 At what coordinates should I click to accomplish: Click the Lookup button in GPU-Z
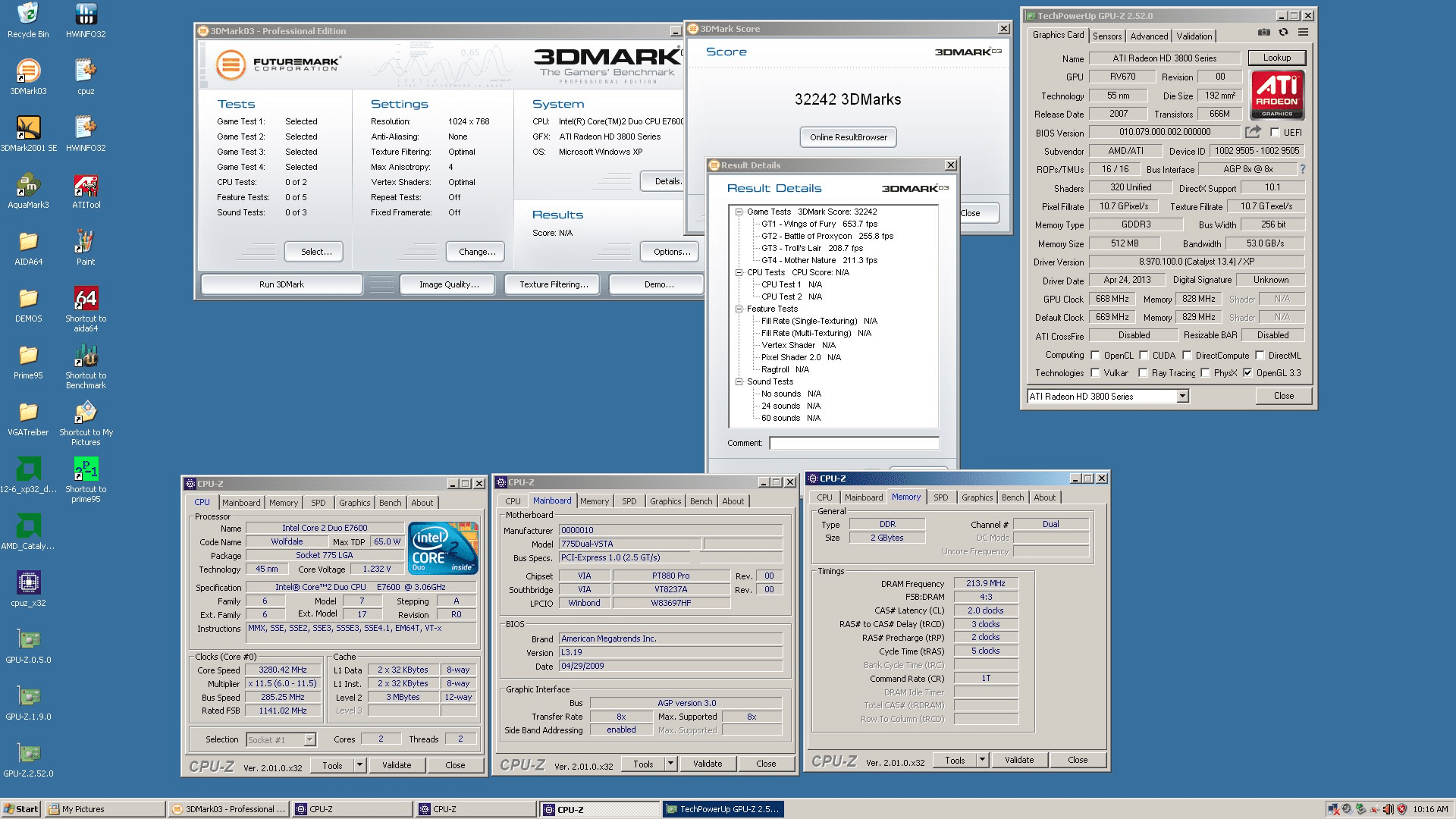(1276, 58)
